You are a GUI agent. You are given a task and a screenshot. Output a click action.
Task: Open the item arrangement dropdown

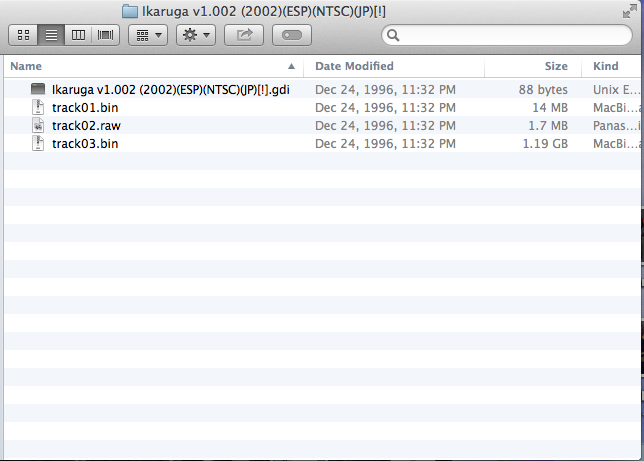coord(148,35)
